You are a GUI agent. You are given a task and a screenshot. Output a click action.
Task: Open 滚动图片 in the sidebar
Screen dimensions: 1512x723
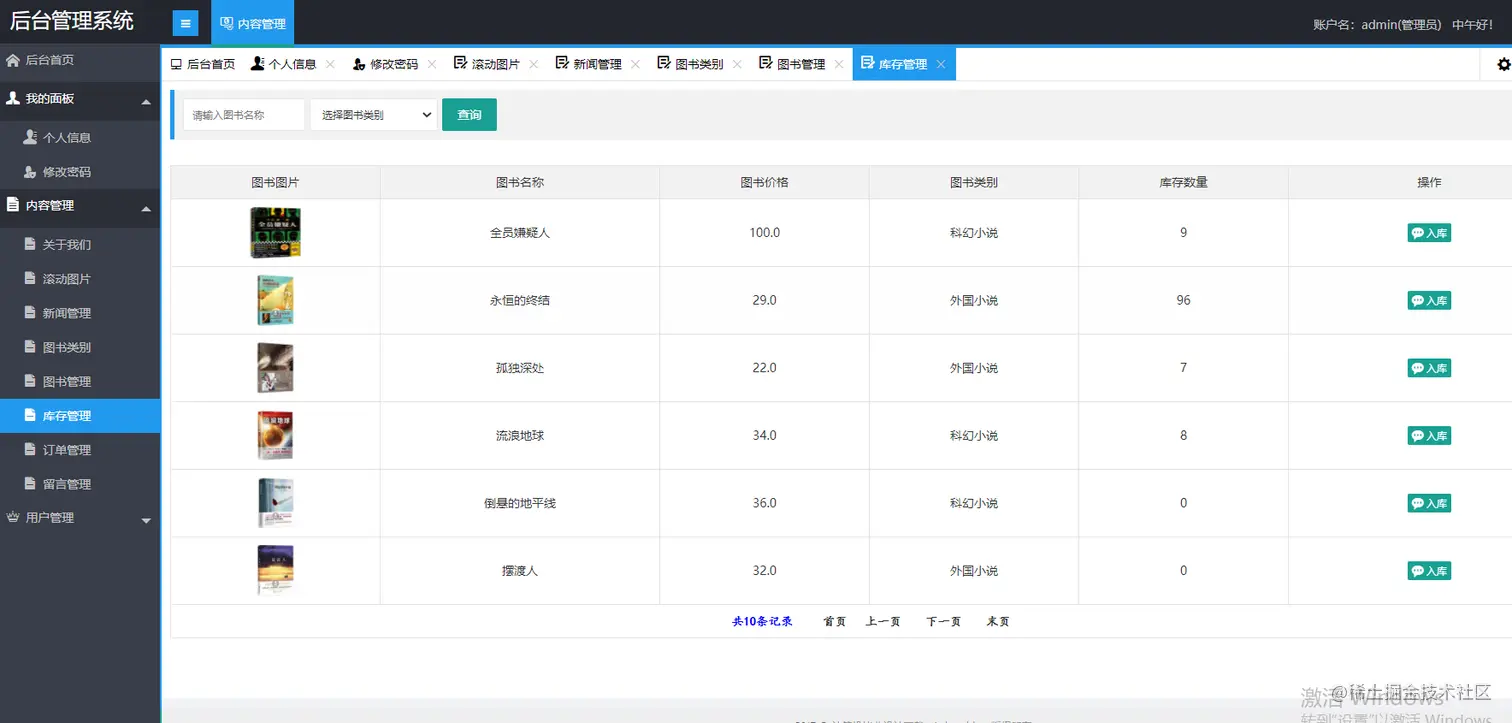click(x=80, y=279)
